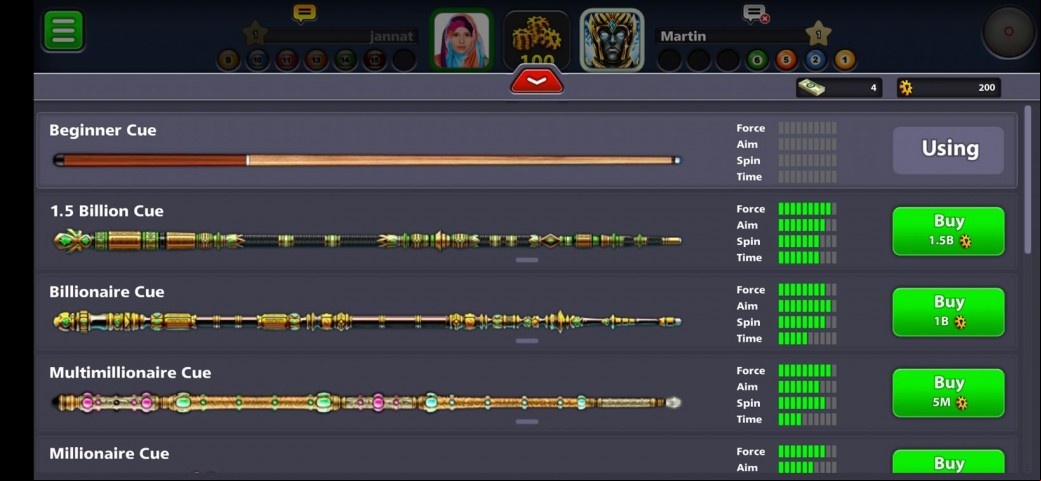Click 1.5 Billion Cue's Force bar
Screen dimensions: 1041x481
(x=807, y=209)
